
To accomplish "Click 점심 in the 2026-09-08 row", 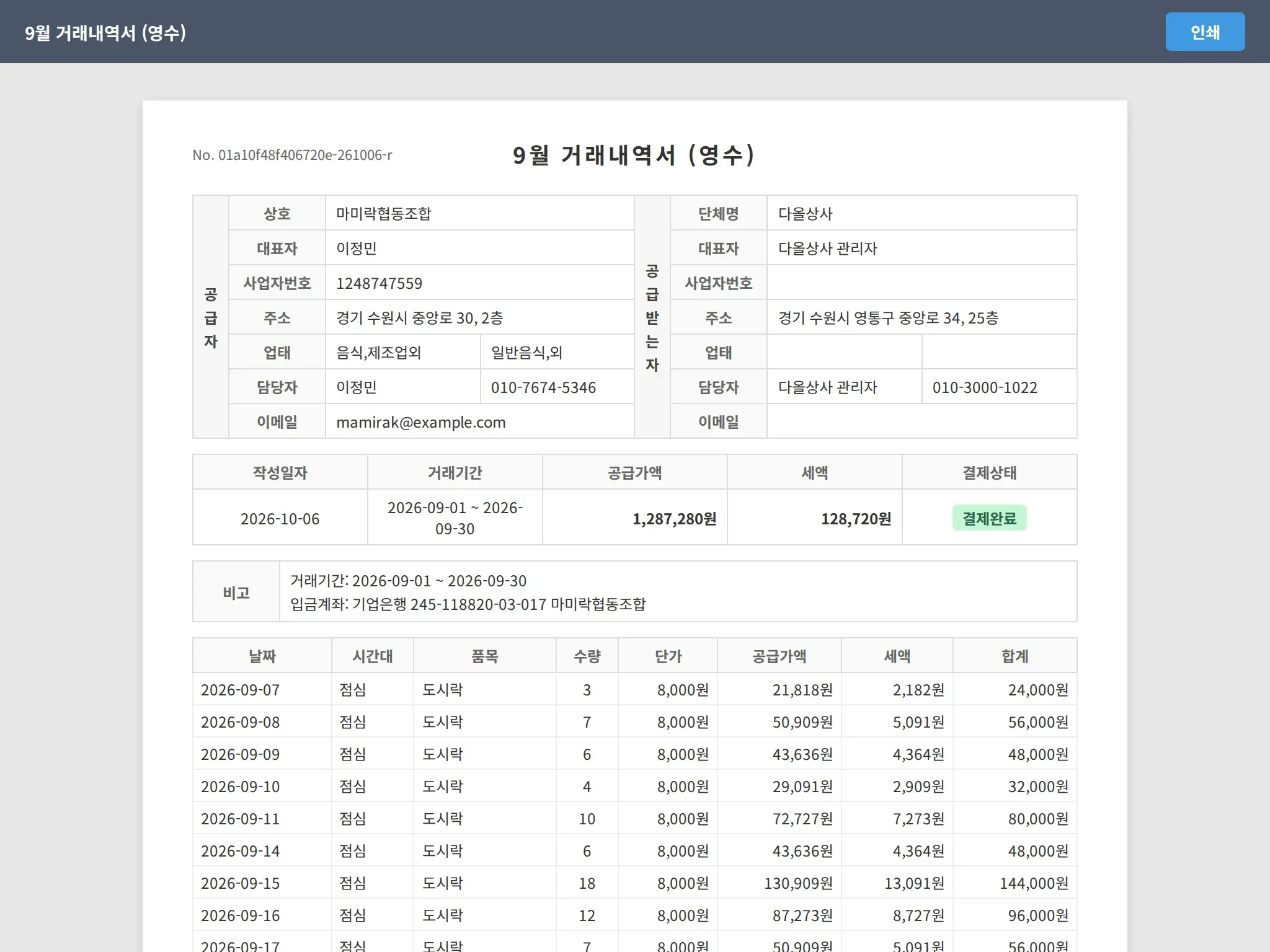I will click(x=352, y=722).
